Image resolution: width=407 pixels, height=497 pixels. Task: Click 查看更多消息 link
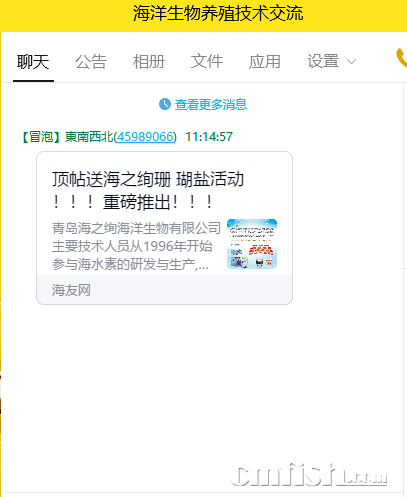pos(211,104)
